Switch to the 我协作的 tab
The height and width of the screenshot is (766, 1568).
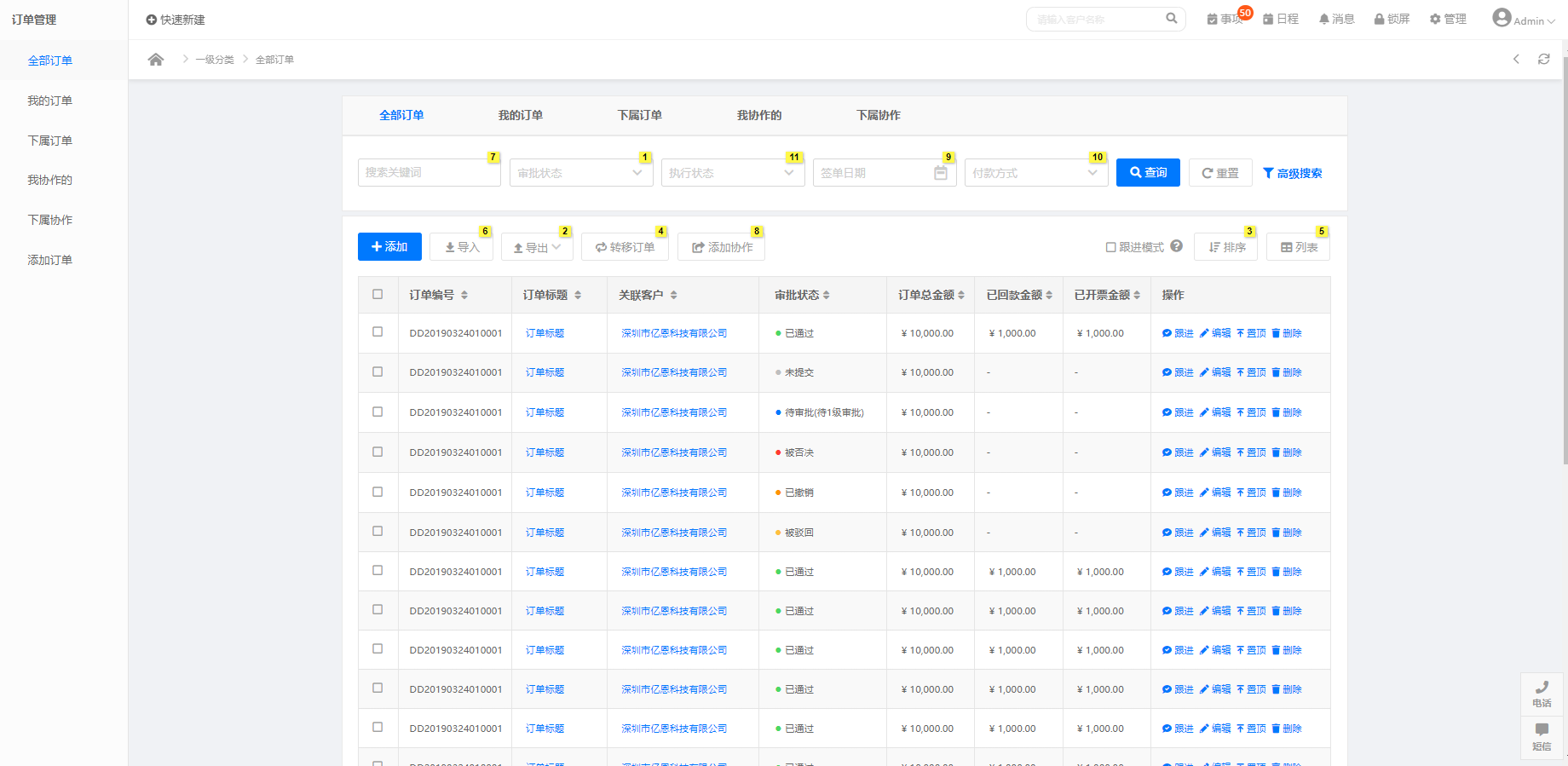pos(759,115)
